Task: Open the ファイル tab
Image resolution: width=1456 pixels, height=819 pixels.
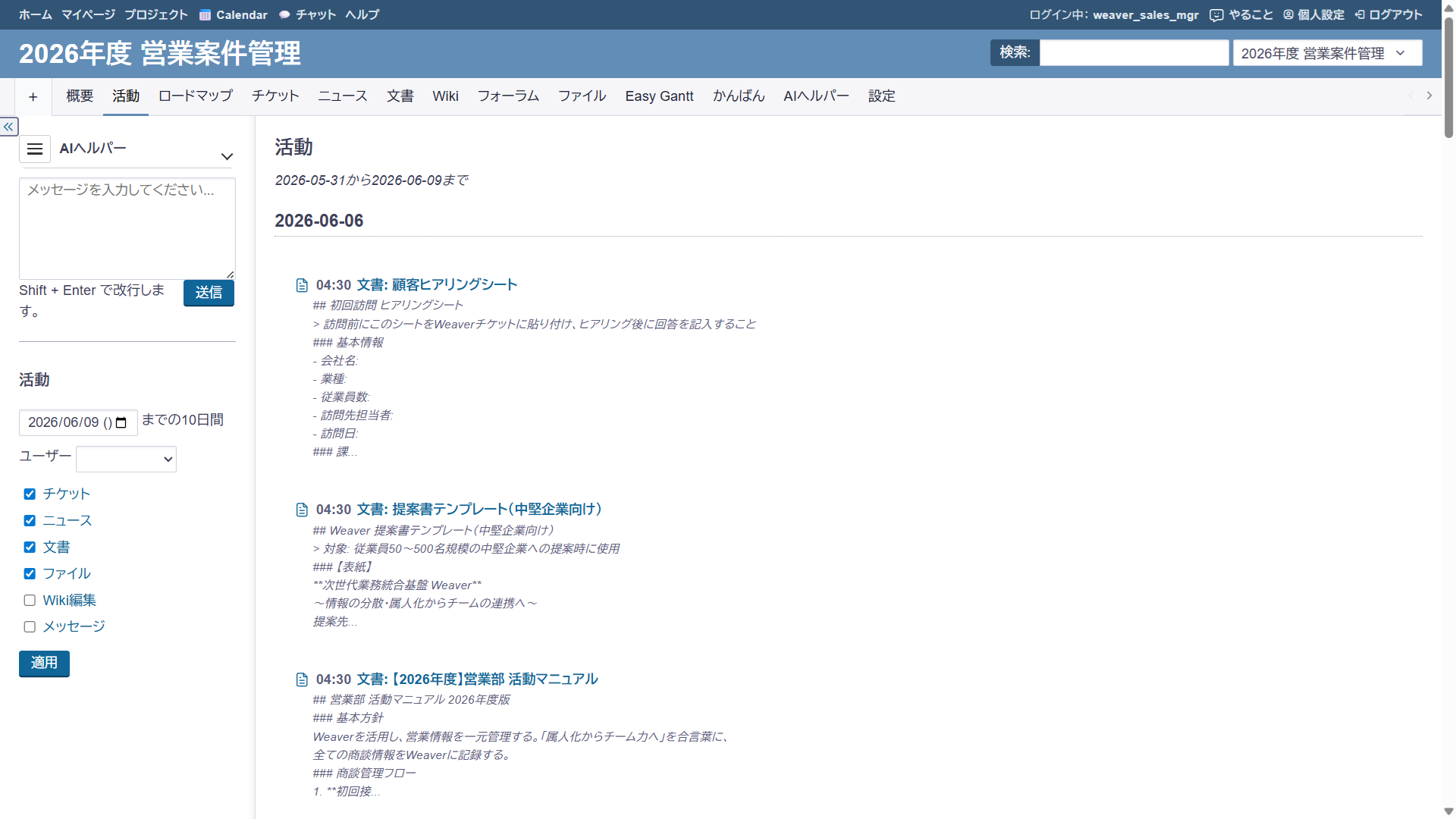Action: [582, 96]
